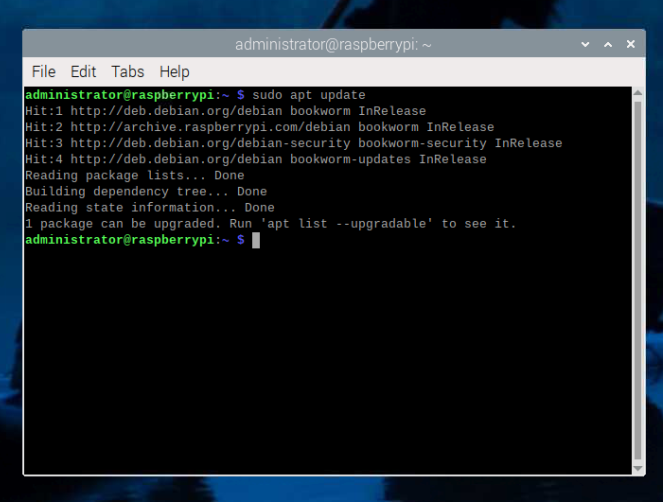This screenshot has width=663, height=502.
Task: Click the Hit:3 debian-security line
Action: coord(293,143)
